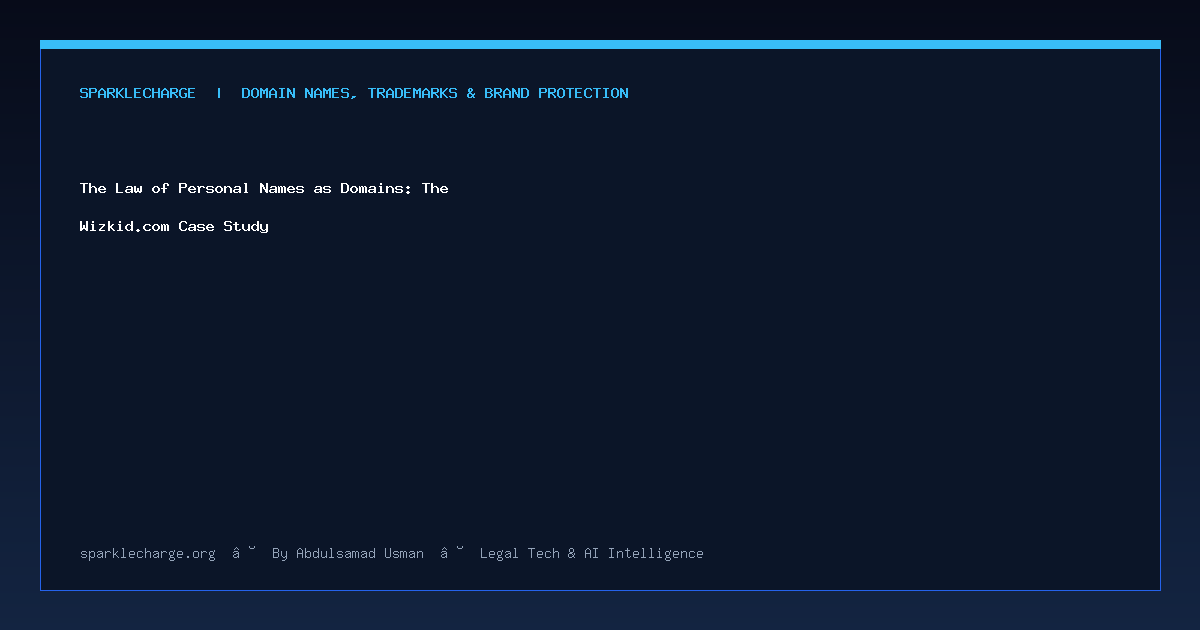Viewport: 1200px width, 630px height.
Task: Click the separator glyph after sparklecharge.org
Action: [x=244, y=553]
